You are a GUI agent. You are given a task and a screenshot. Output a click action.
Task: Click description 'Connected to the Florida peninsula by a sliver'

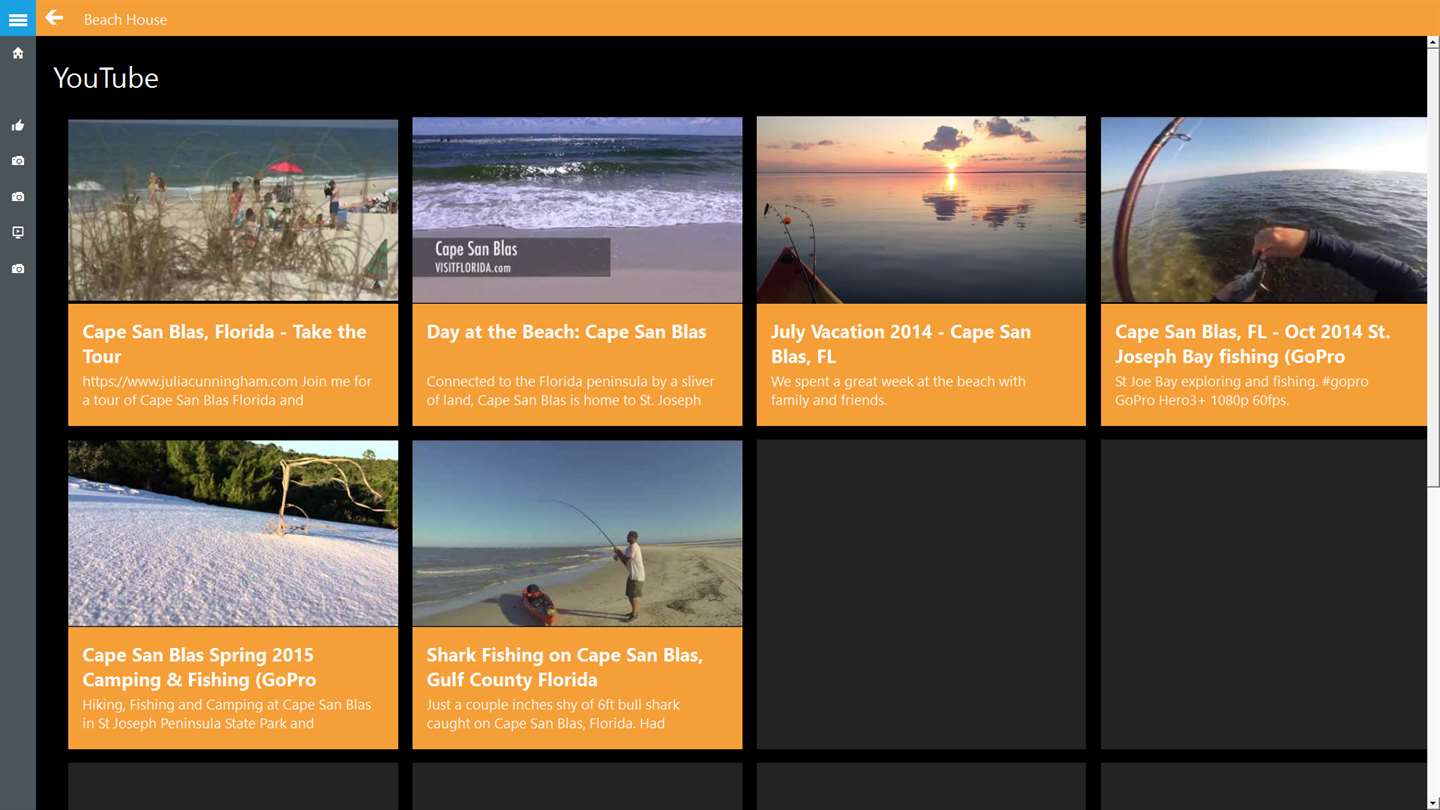pyautogui.click(x=570, y=391)
